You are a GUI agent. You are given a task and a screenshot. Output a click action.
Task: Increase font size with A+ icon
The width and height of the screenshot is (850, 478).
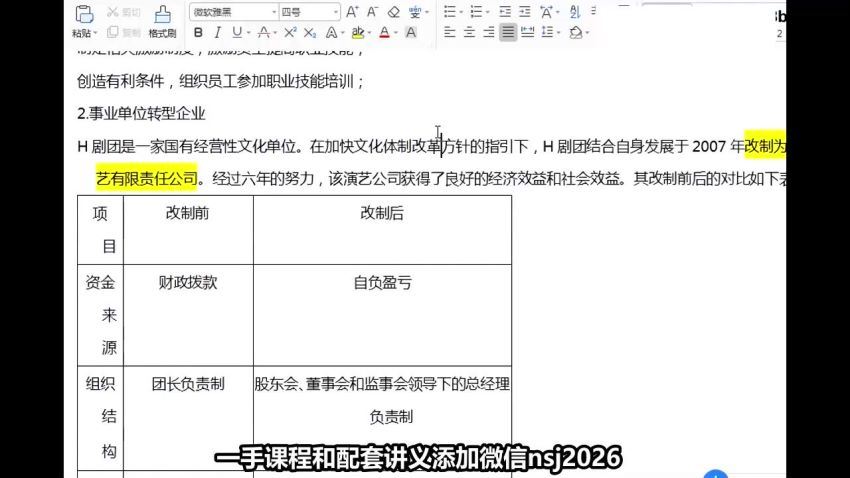click(x=352, y=12)
